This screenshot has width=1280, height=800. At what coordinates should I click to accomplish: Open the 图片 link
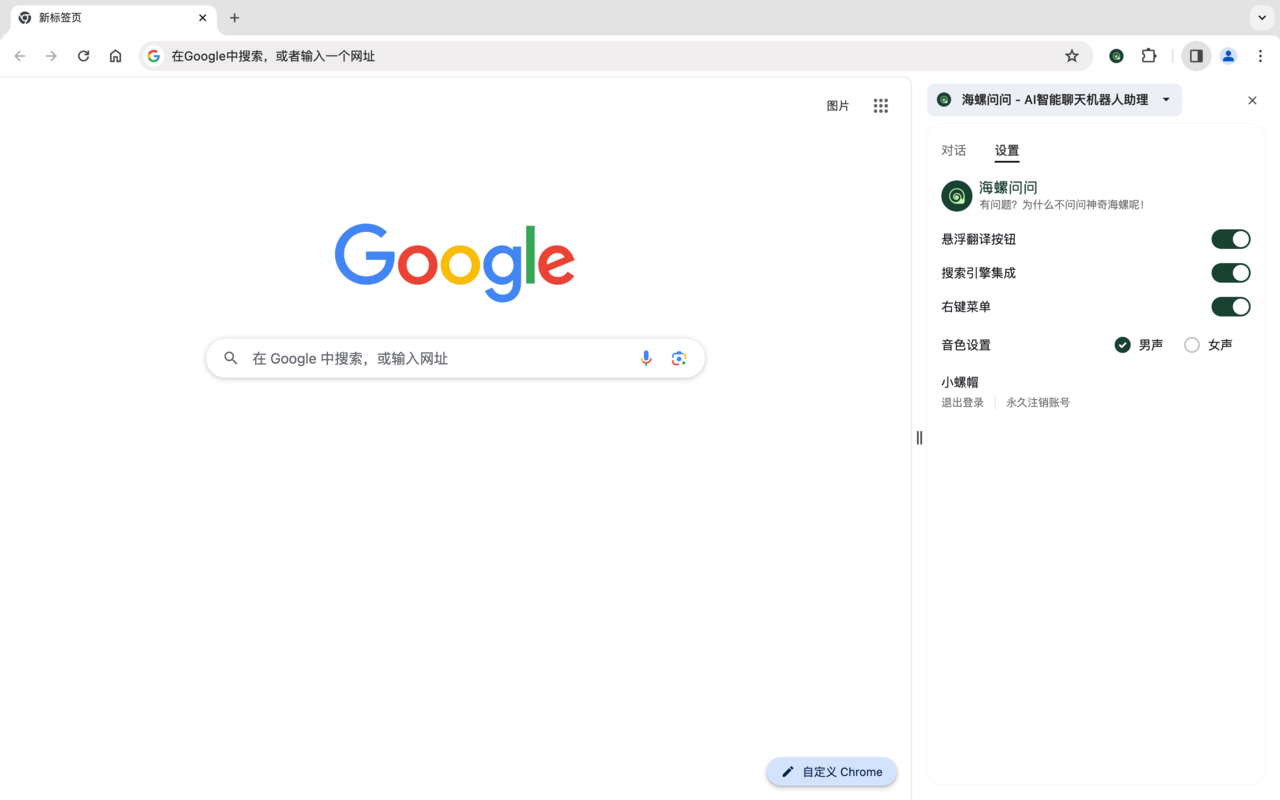838,106
